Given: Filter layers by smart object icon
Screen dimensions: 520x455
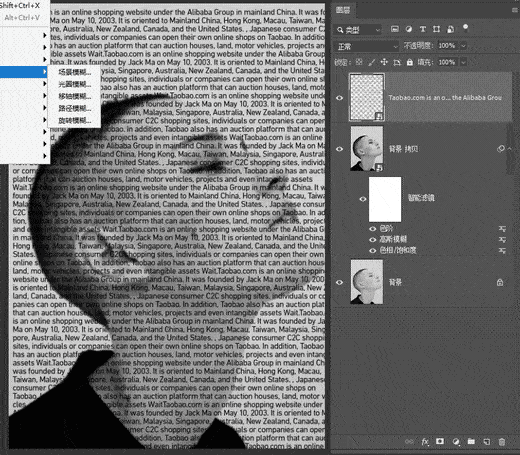Looking at the screenshot, I should [450, 29].
